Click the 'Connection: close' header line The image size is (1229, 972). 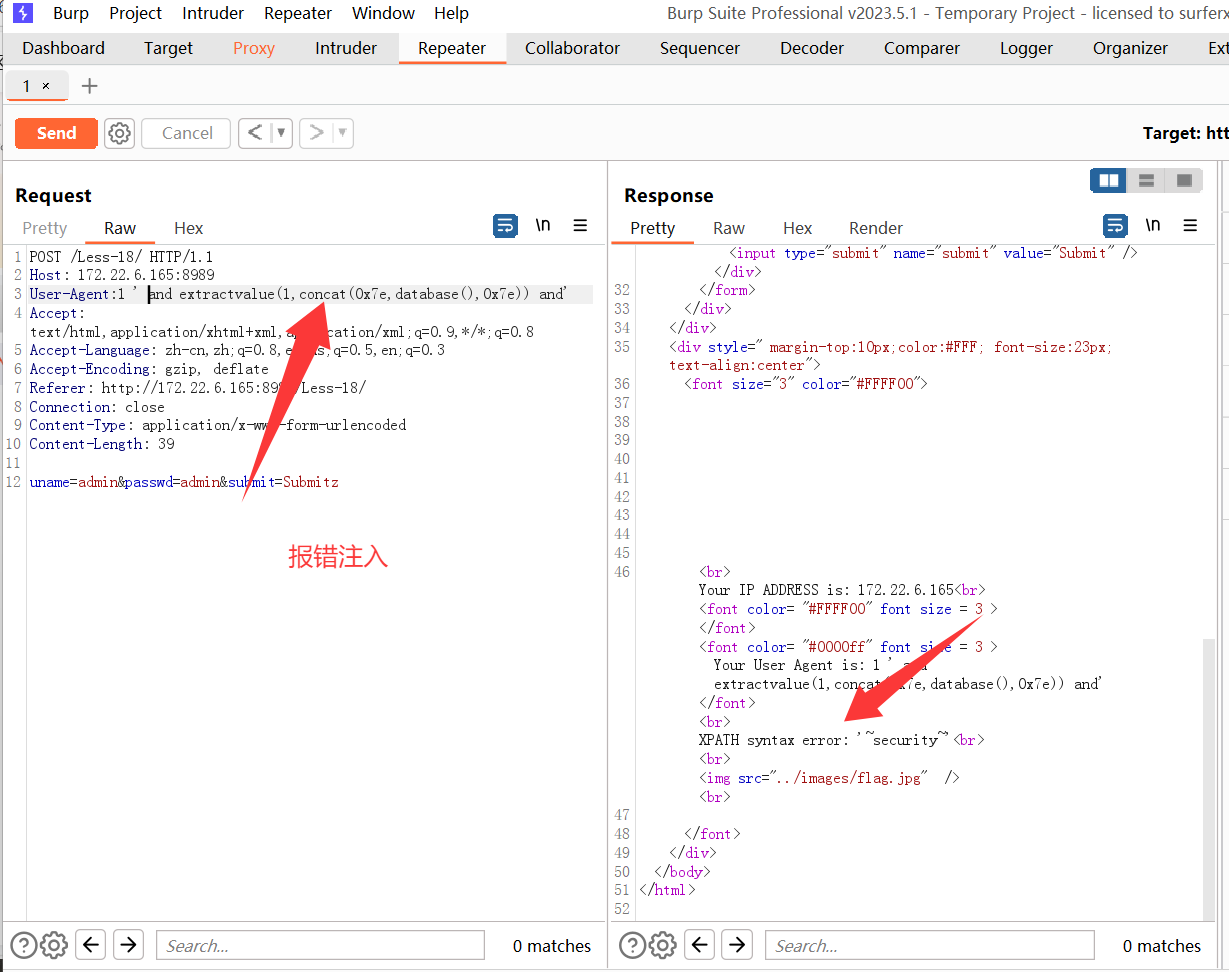(97, 407)
